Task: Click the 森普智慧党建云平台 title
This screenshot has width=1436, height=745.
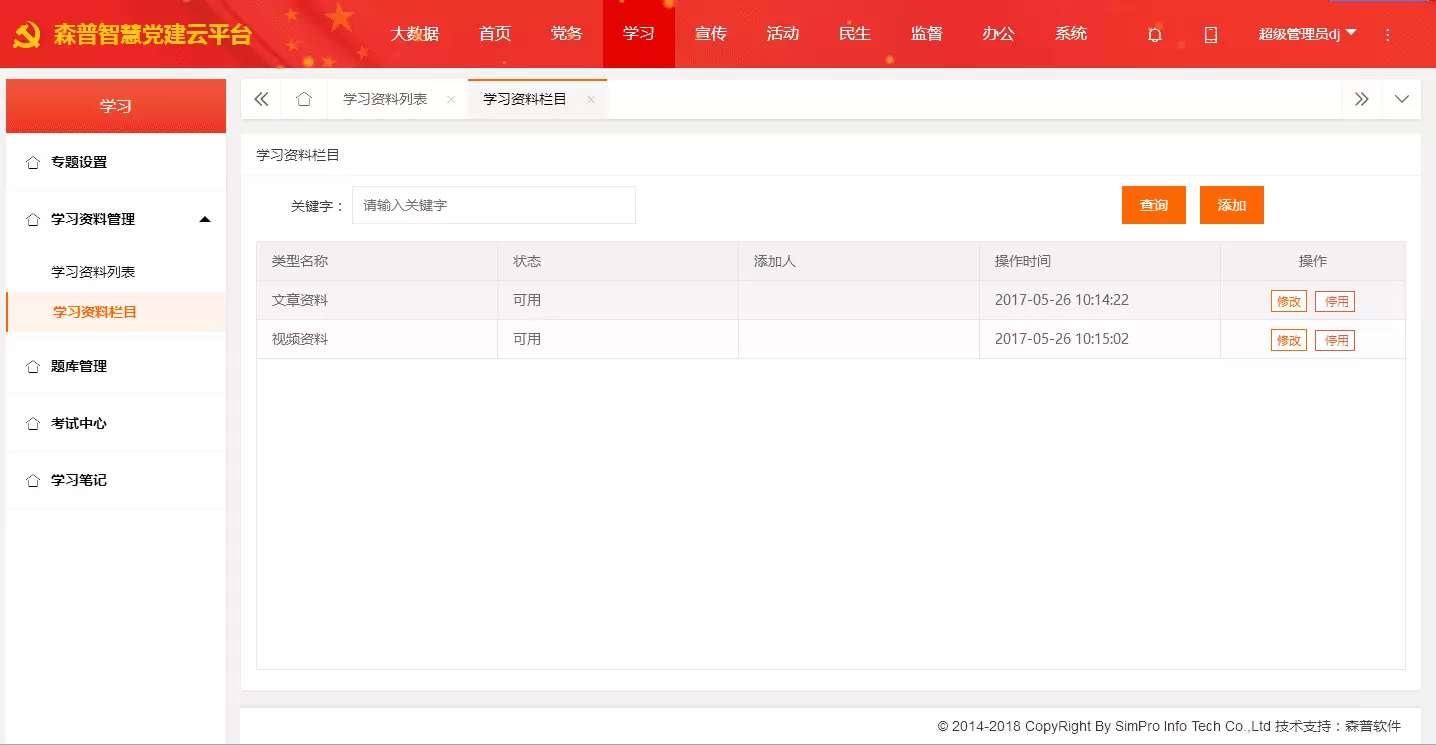Action: point(152,35)
